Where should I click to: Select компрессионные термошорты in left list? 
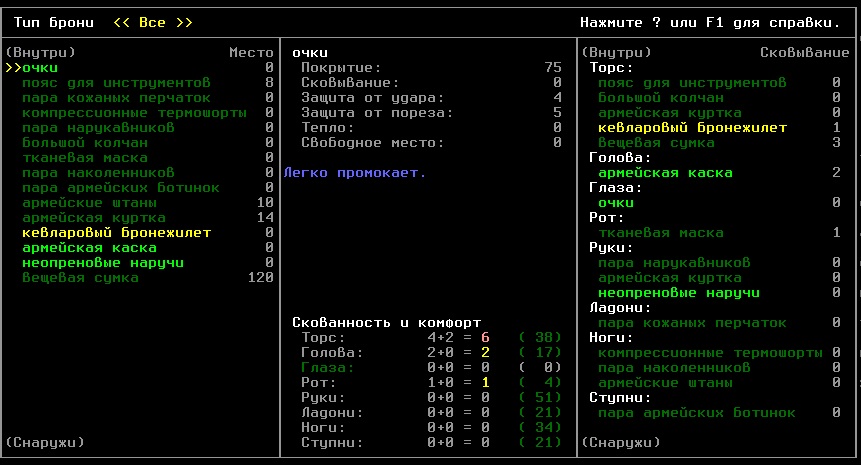pyautogui.click(x=134, y=113)
